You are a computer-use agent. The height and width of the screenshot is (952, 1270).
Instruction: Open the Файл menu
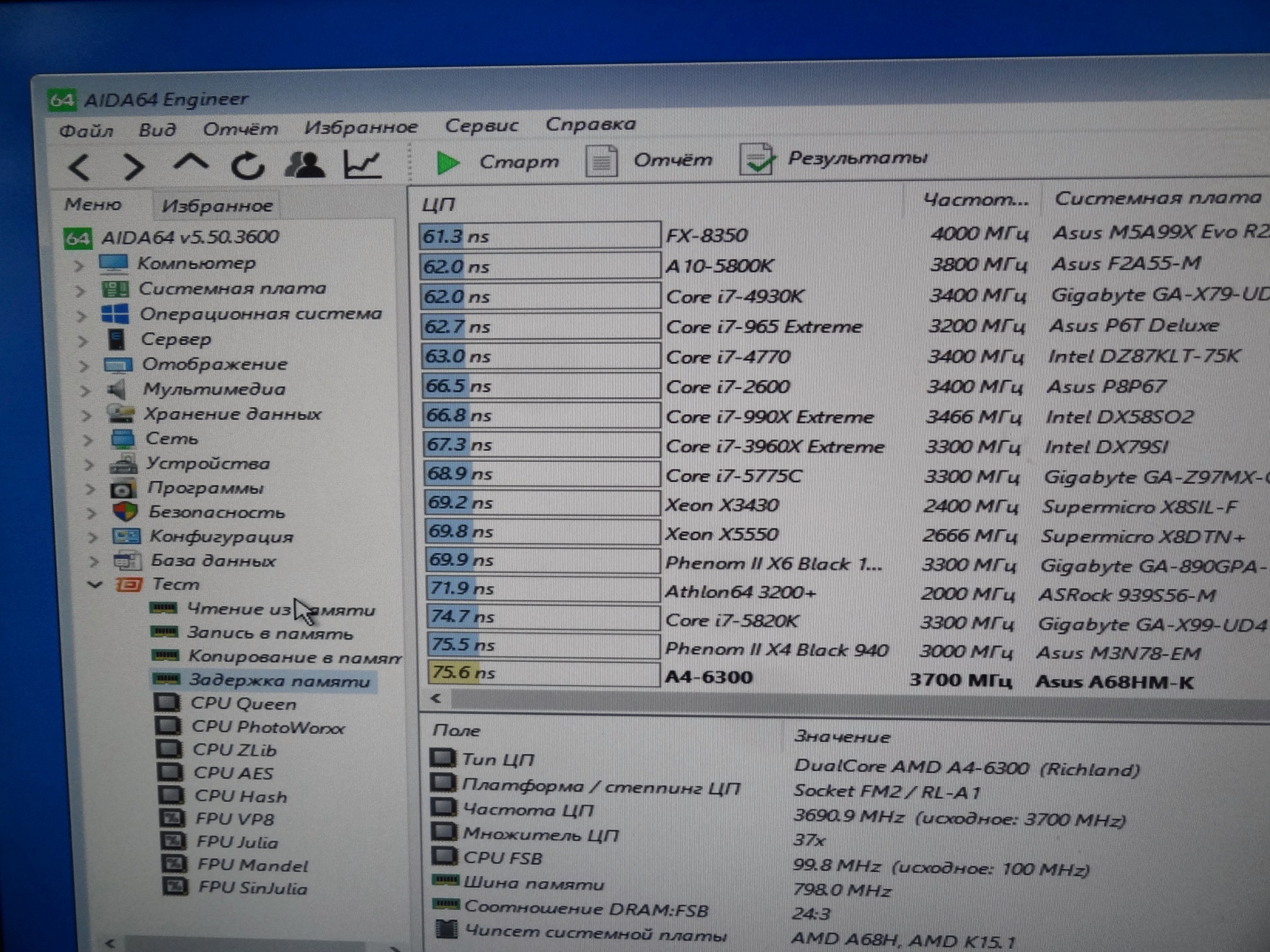click(86, 131)
